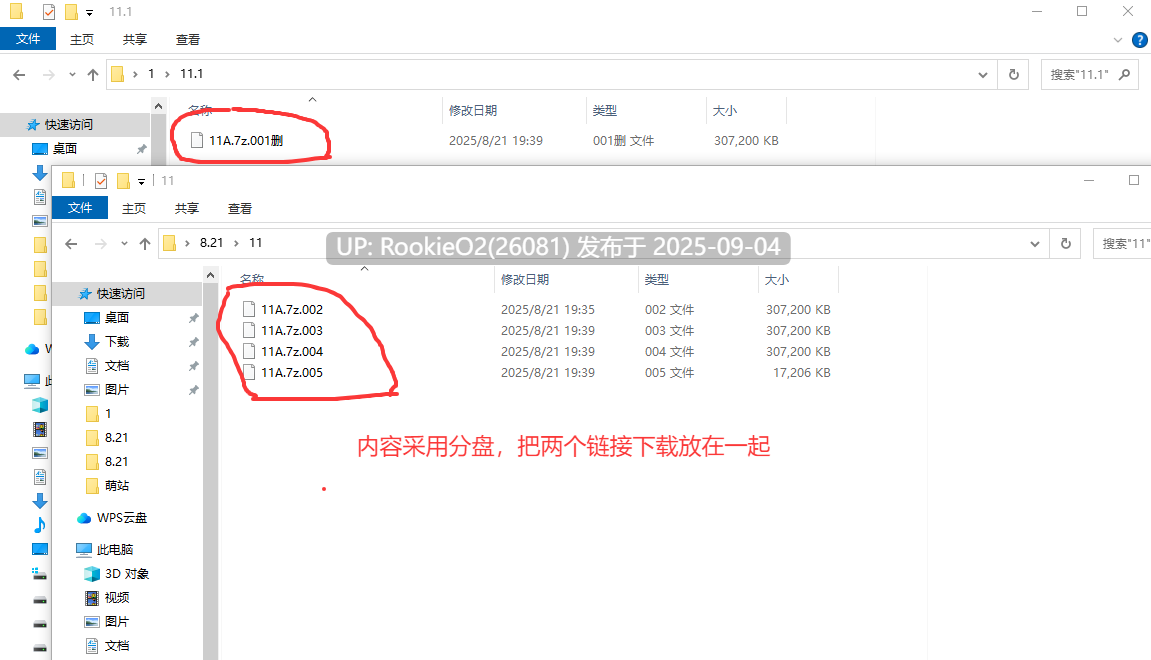This screenshot has height=660, width=1151.
Task: Open the 共享 tab in 11.1 window
Action: point(135,40)
